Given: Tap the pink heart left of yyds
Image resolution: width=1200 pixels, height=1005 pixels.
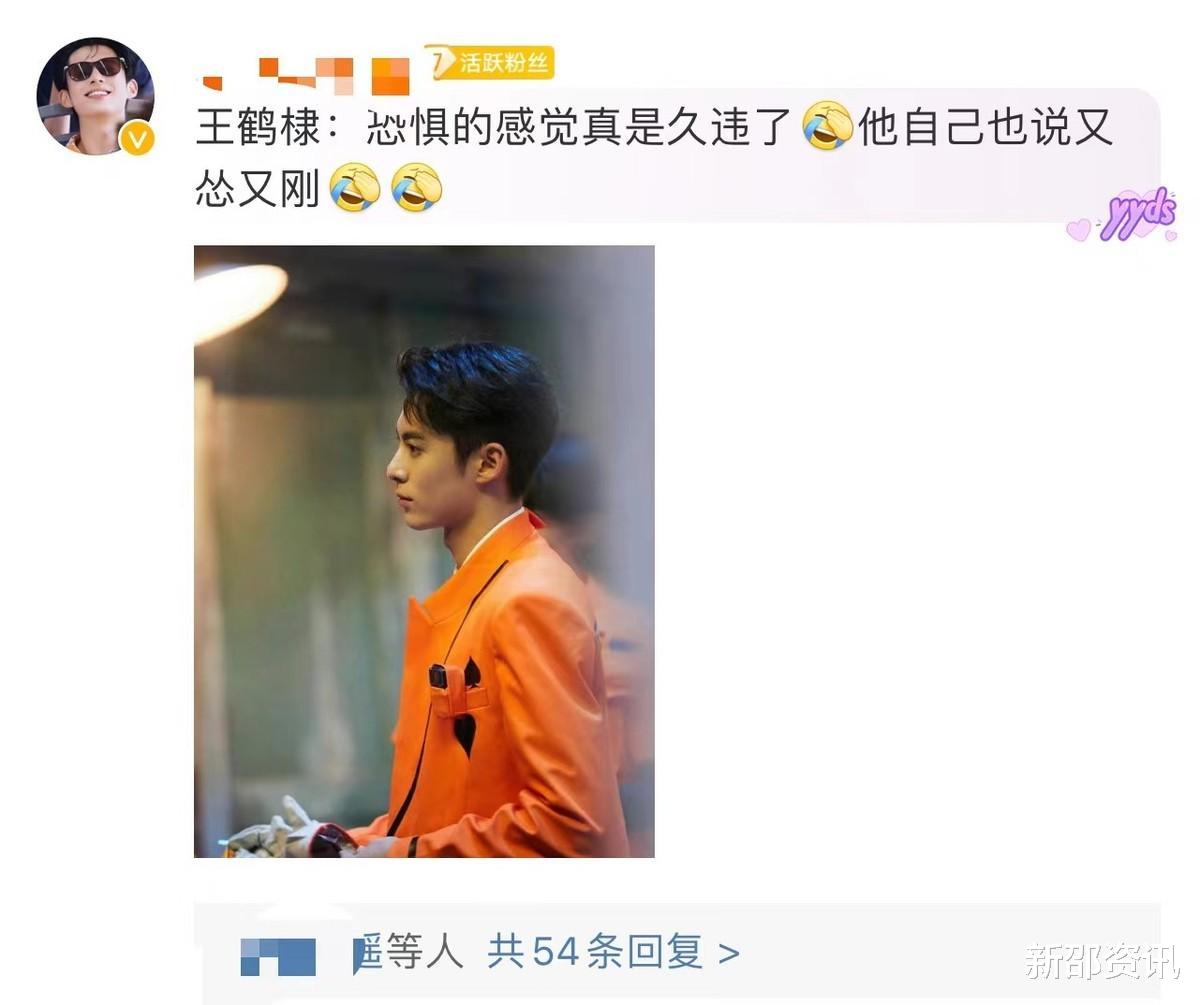Looking at the screenshot, I should [1078, 229].
